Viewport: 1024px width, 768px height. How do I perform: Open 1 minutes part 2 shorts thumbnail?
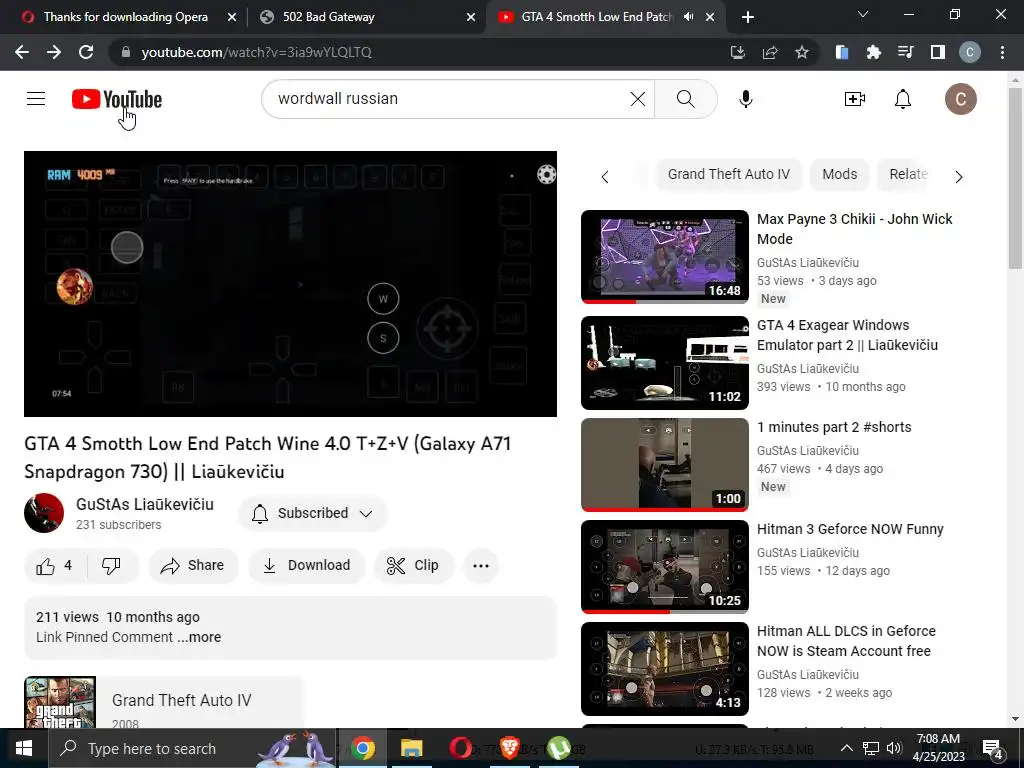tap(665, 465)
